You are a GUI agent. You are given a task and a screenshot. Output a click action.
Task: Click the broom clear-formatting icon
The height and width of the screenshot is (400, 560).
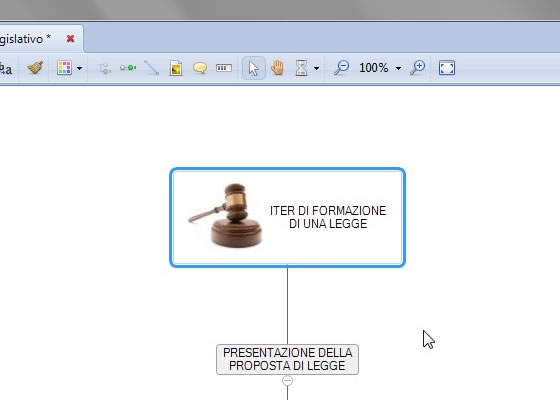(x=35, y=68)
